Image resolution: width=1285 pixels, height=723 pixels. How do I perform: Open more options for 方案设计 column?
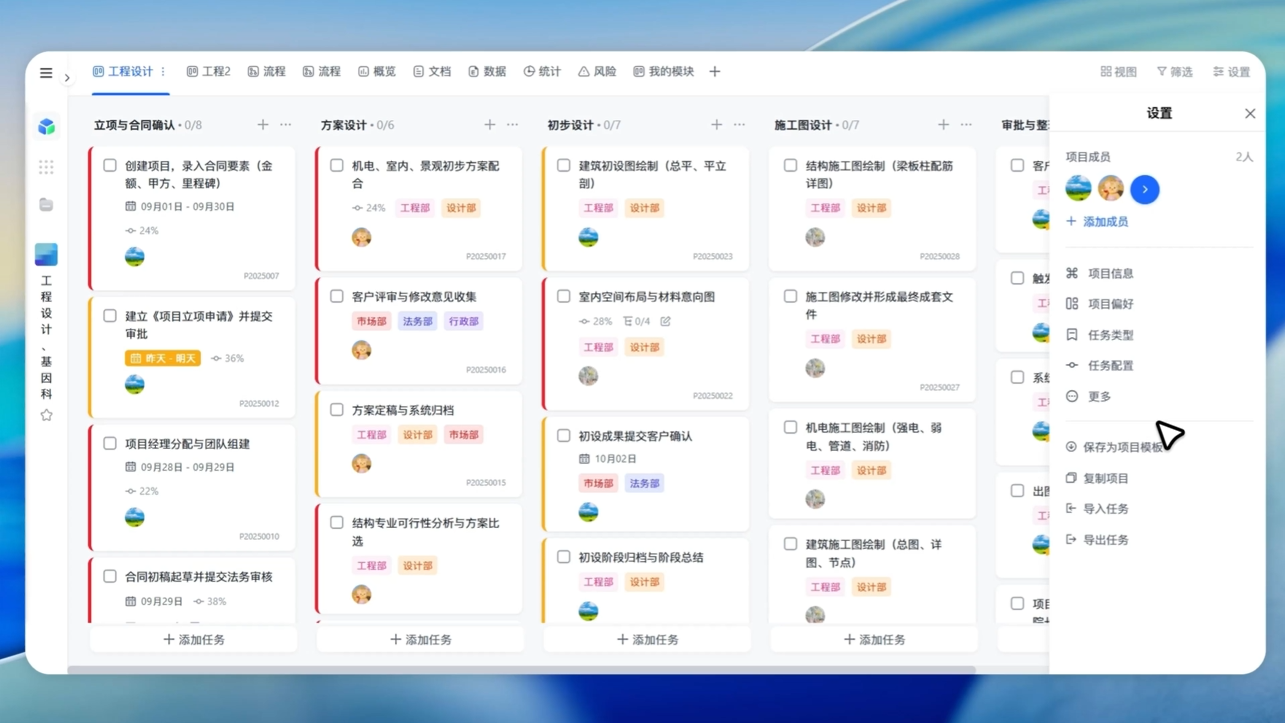pyautogui.click(x=513, y=125)
